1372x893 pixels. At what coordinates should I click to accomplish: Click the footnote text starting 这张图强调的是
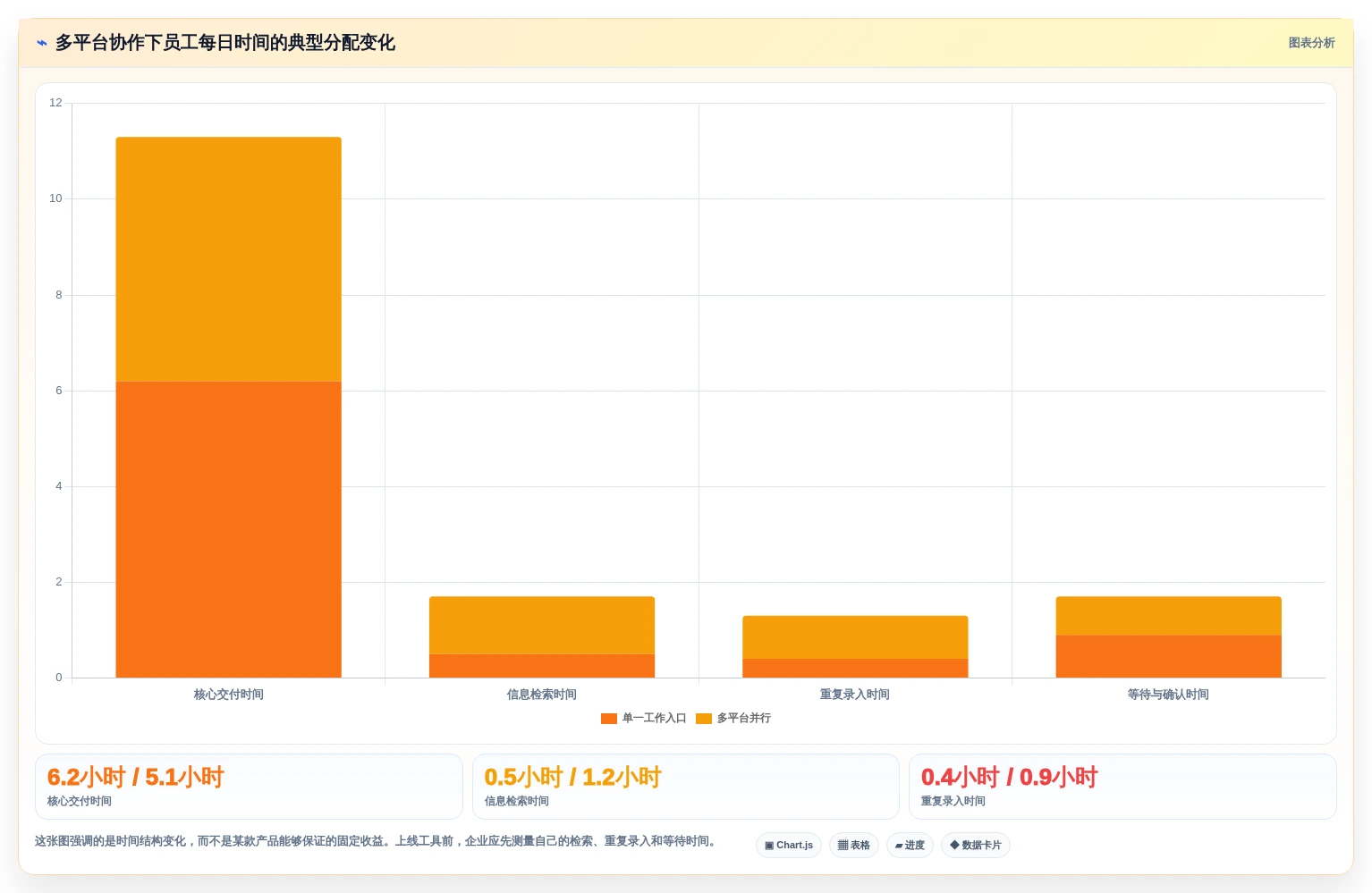pos(377,841)
